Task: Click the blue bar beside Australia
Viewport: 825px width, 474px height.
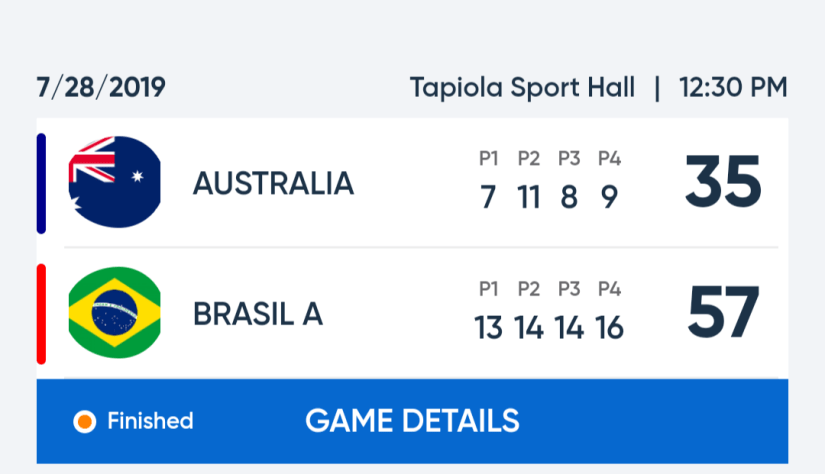Action: pos(41,183)
